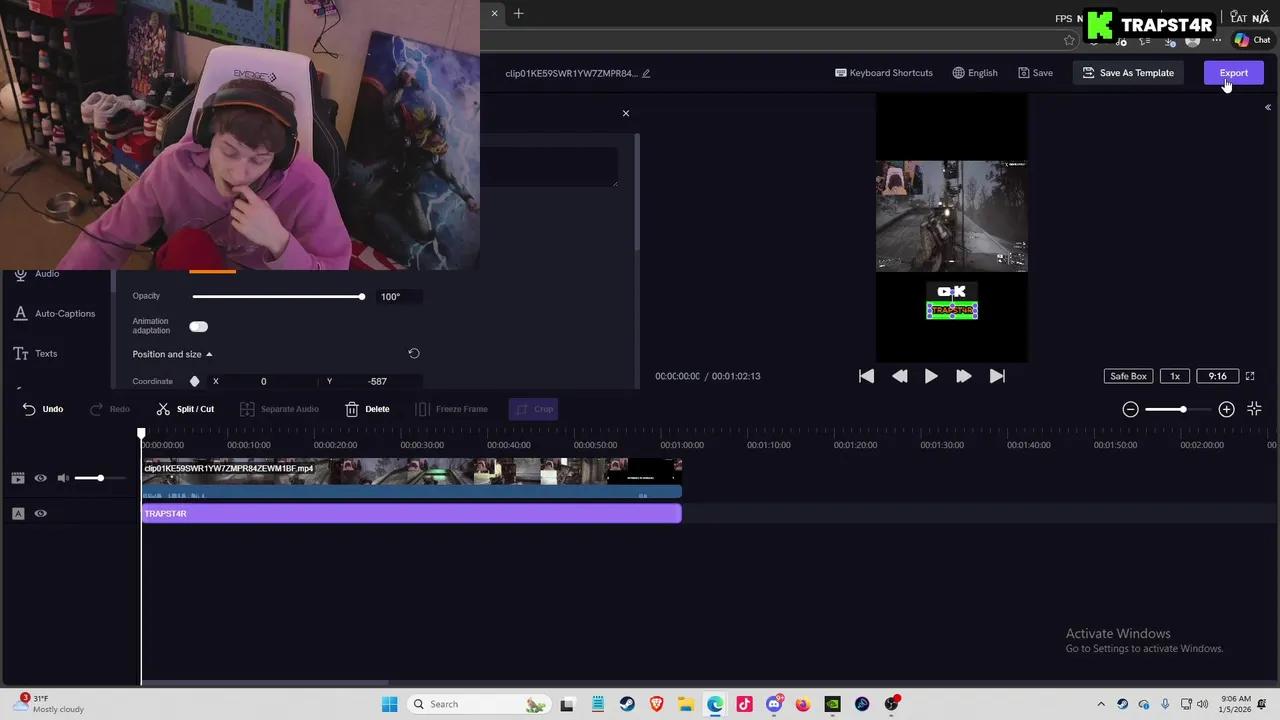Image resolution: width=1280 pixels, height=720 pixels.
Task: Click the Crop tool button
Action: coord(533,409)
